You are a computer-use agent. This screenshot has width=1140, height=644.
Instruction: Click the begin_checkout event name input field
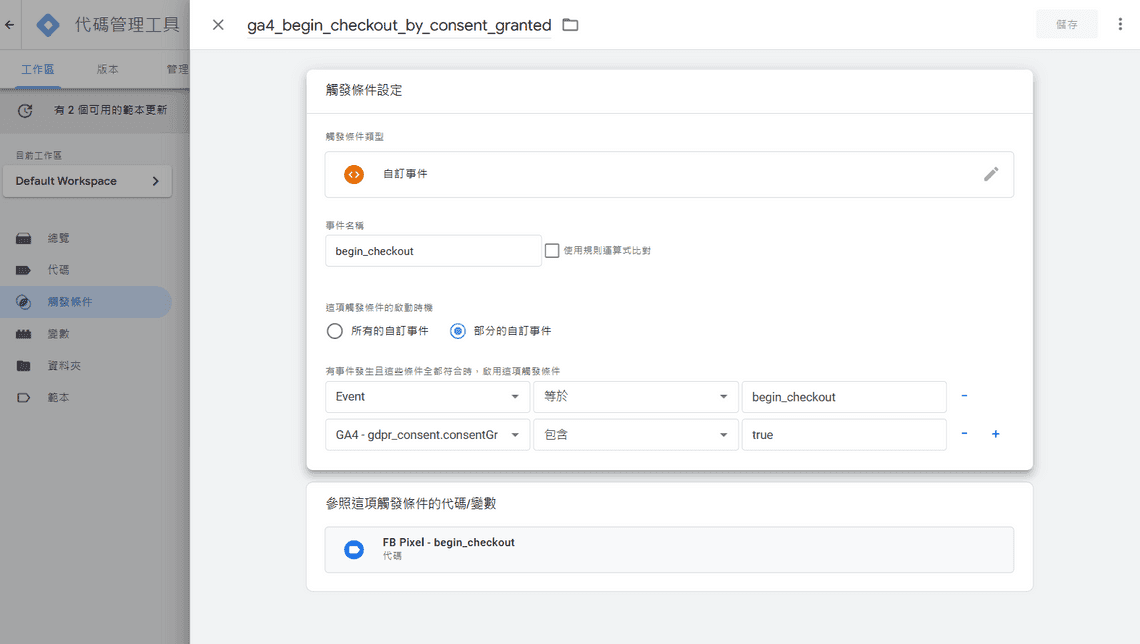(x=433, y=250)
